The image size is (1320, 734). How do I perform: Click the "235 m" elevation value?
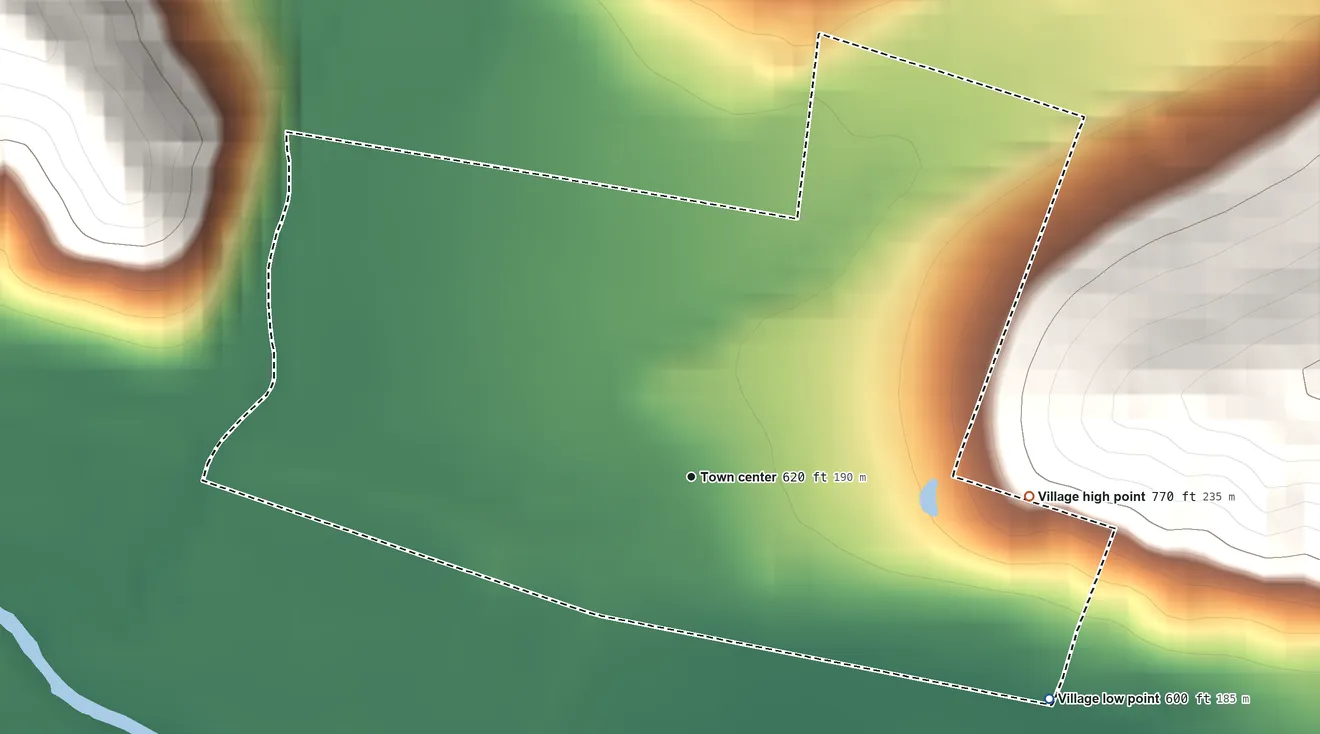1218,497
